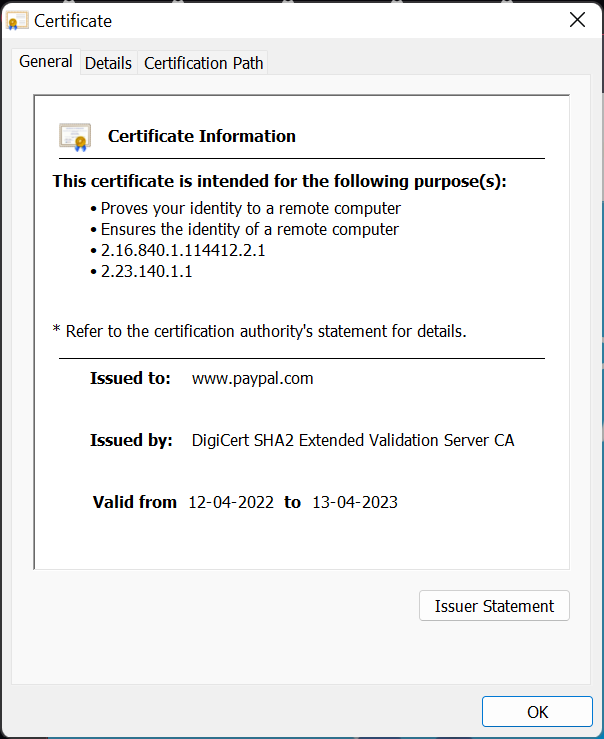The image size is (604, 739).
Task: Click the DigiCert SHA2 Extended Validation issuer text
Action: [353, 440]
